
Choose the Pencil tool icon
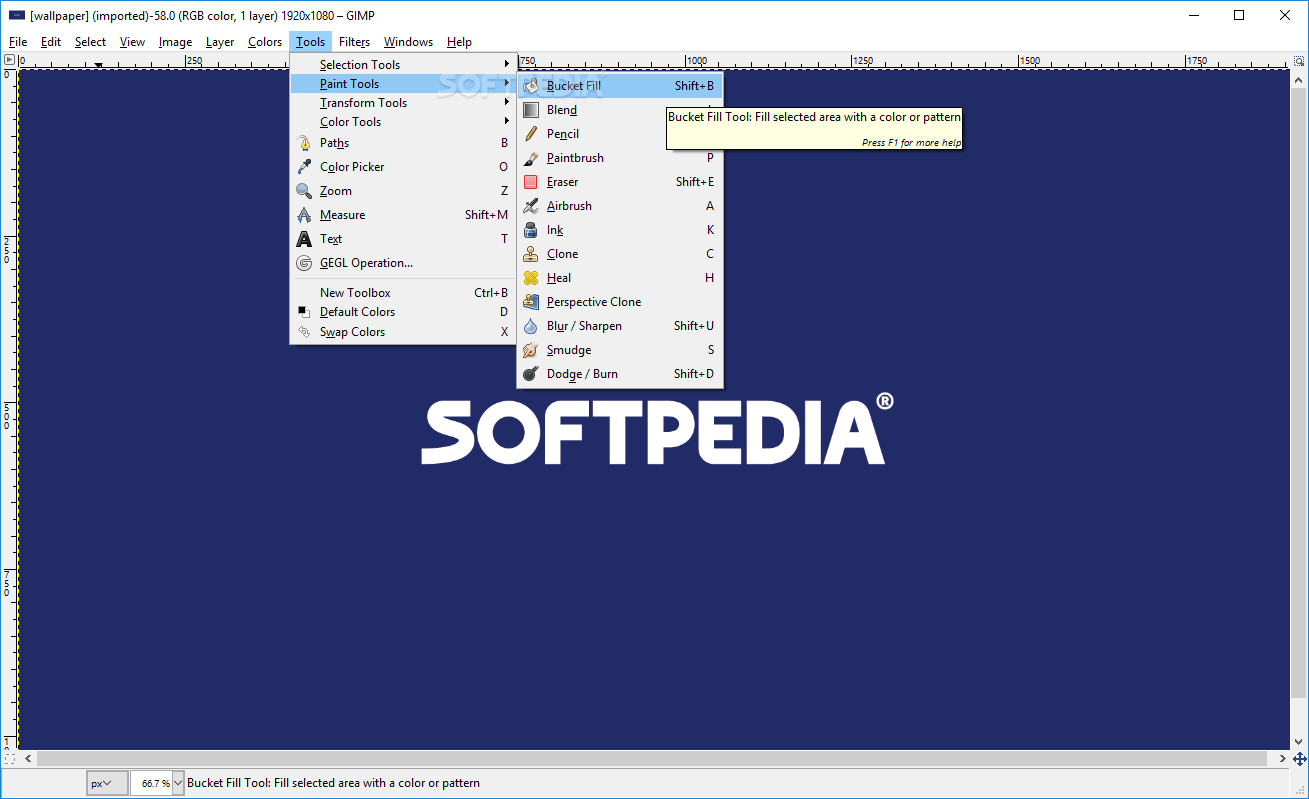[x=531, y=134]
